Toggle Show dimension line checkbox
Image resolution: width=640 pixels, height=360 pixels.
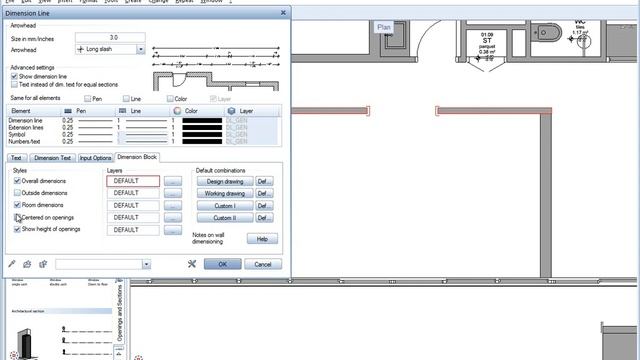[14, 76]
